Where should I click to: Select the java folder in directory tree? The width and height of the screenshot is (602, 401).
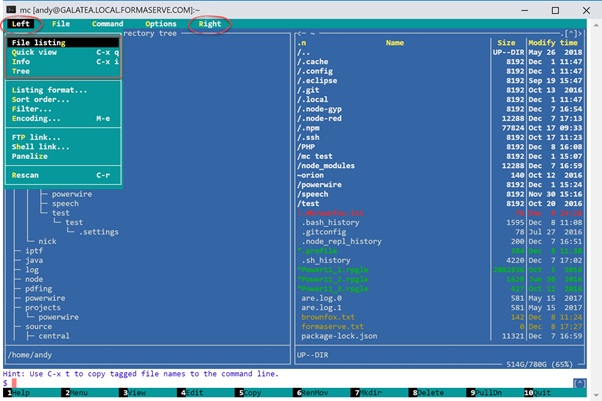tap(34, 260)
